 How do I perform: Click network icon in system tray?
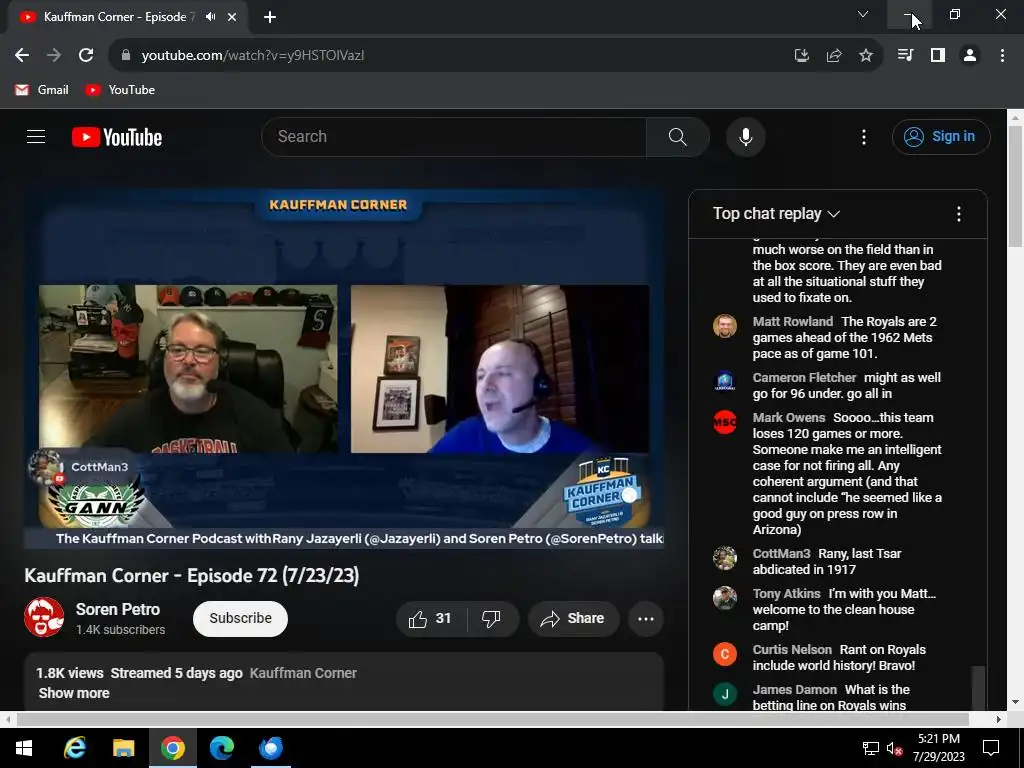(x=871, y=748)
